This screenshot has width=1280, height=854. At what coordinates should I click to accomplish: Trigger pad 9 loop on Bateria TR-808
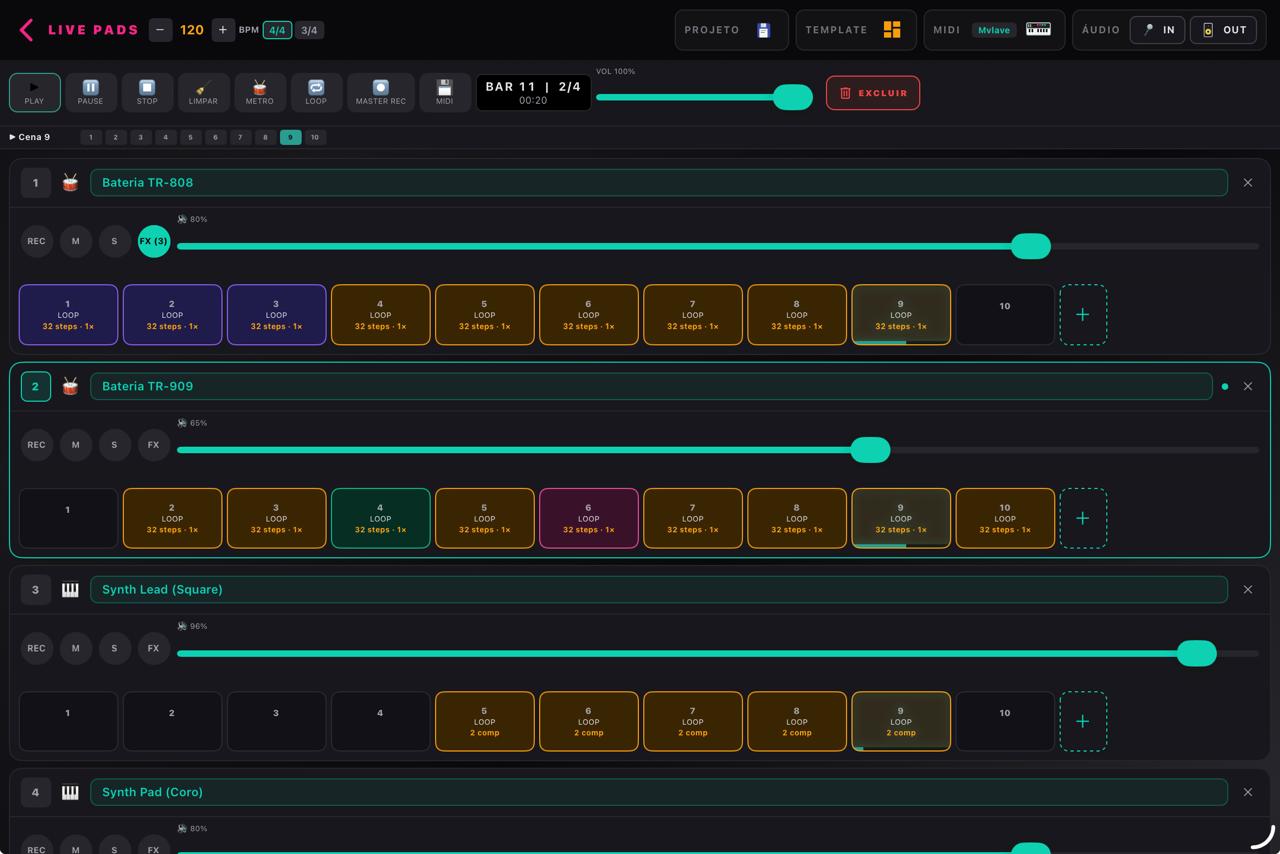point(900,315)
